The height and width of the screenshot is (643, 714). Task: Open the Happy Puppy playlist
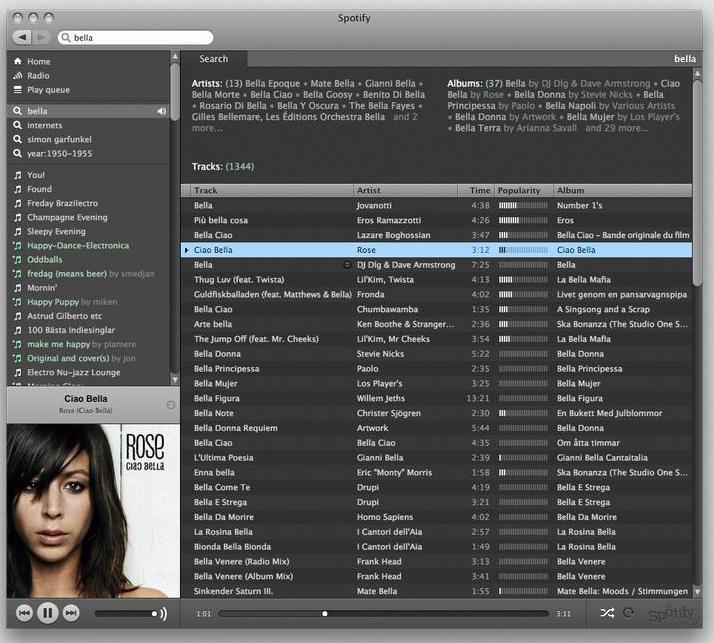[x=53, y=302]
